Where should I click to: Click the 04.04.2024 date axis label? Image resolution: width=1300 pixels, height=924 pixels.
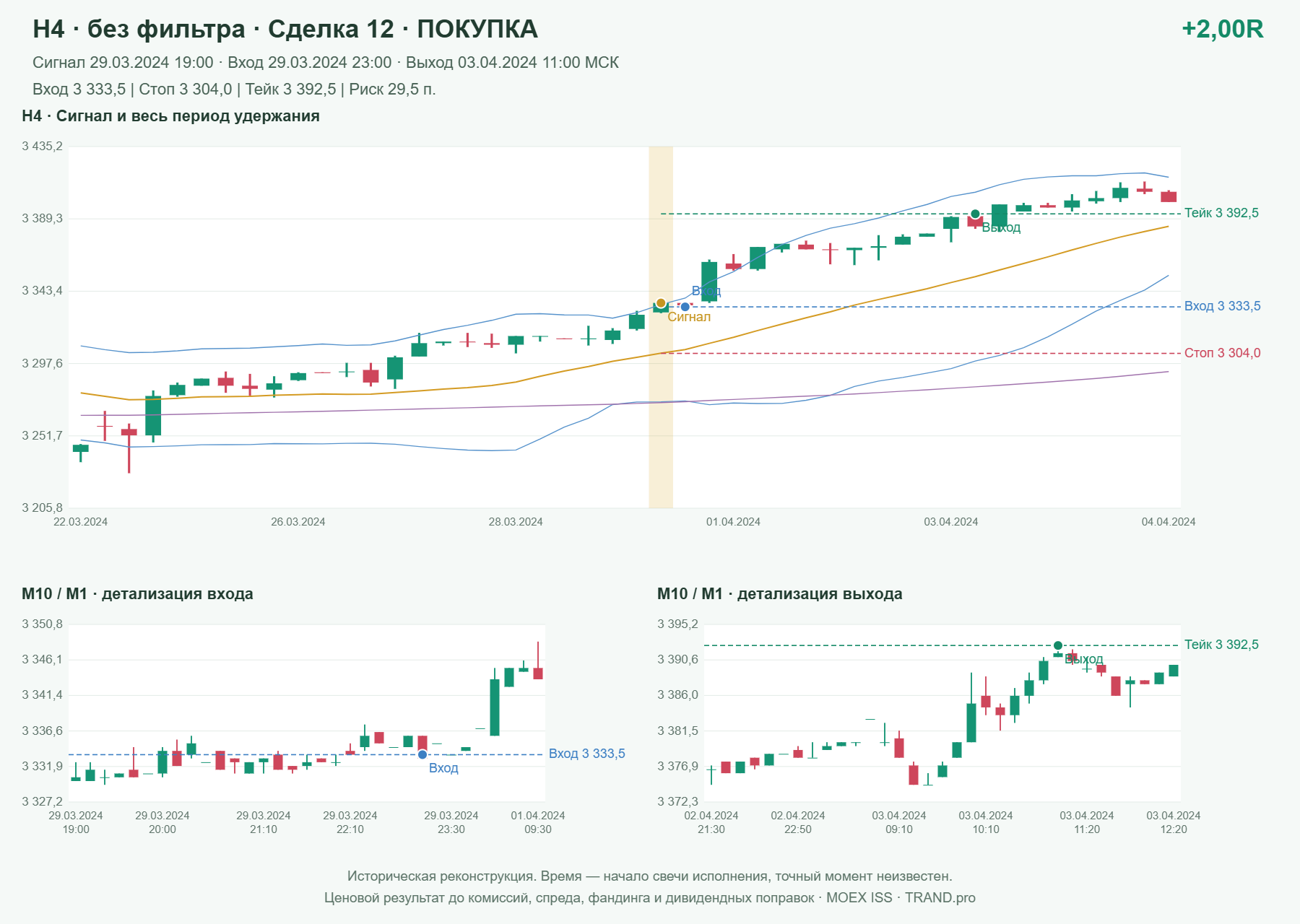click(1169, 522)
